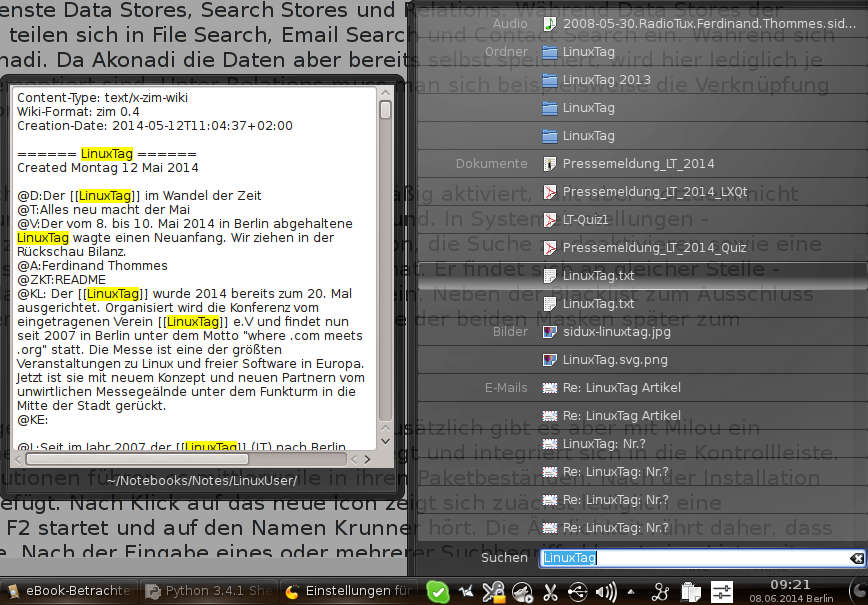Click the Amarok wolf tray icon

[x=522, y=592]
